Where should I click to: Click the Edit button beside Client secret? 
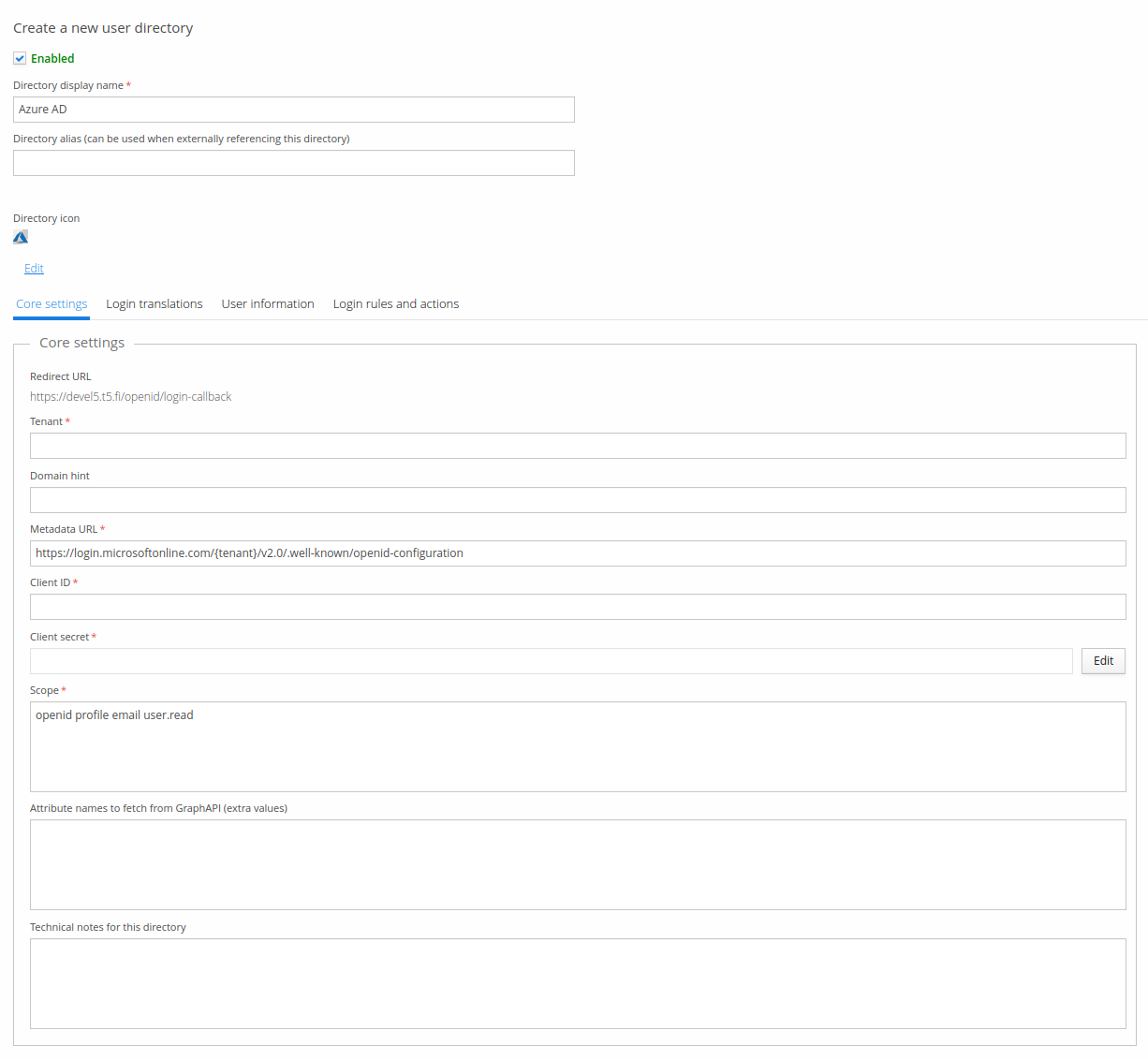click(1103, 660)
